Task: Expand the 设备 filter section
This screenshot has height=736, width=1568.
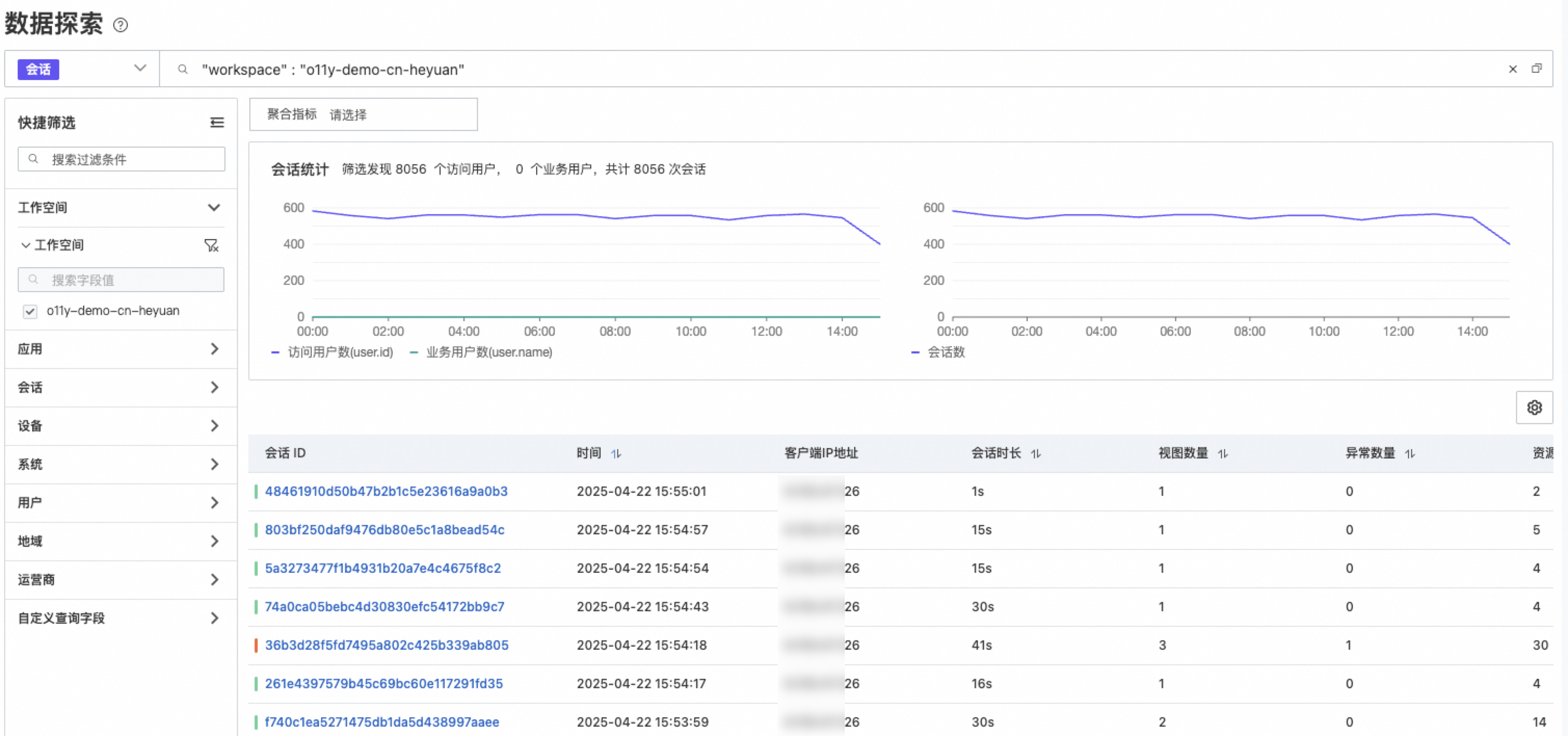Action: point(214,426)
